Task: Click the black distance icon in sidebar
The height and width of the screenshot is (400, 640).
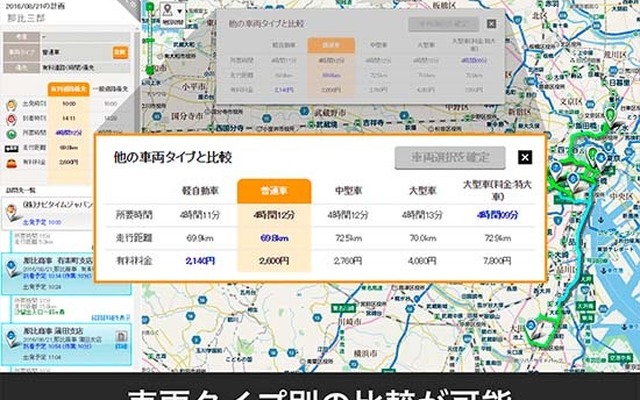Action: 11,149
